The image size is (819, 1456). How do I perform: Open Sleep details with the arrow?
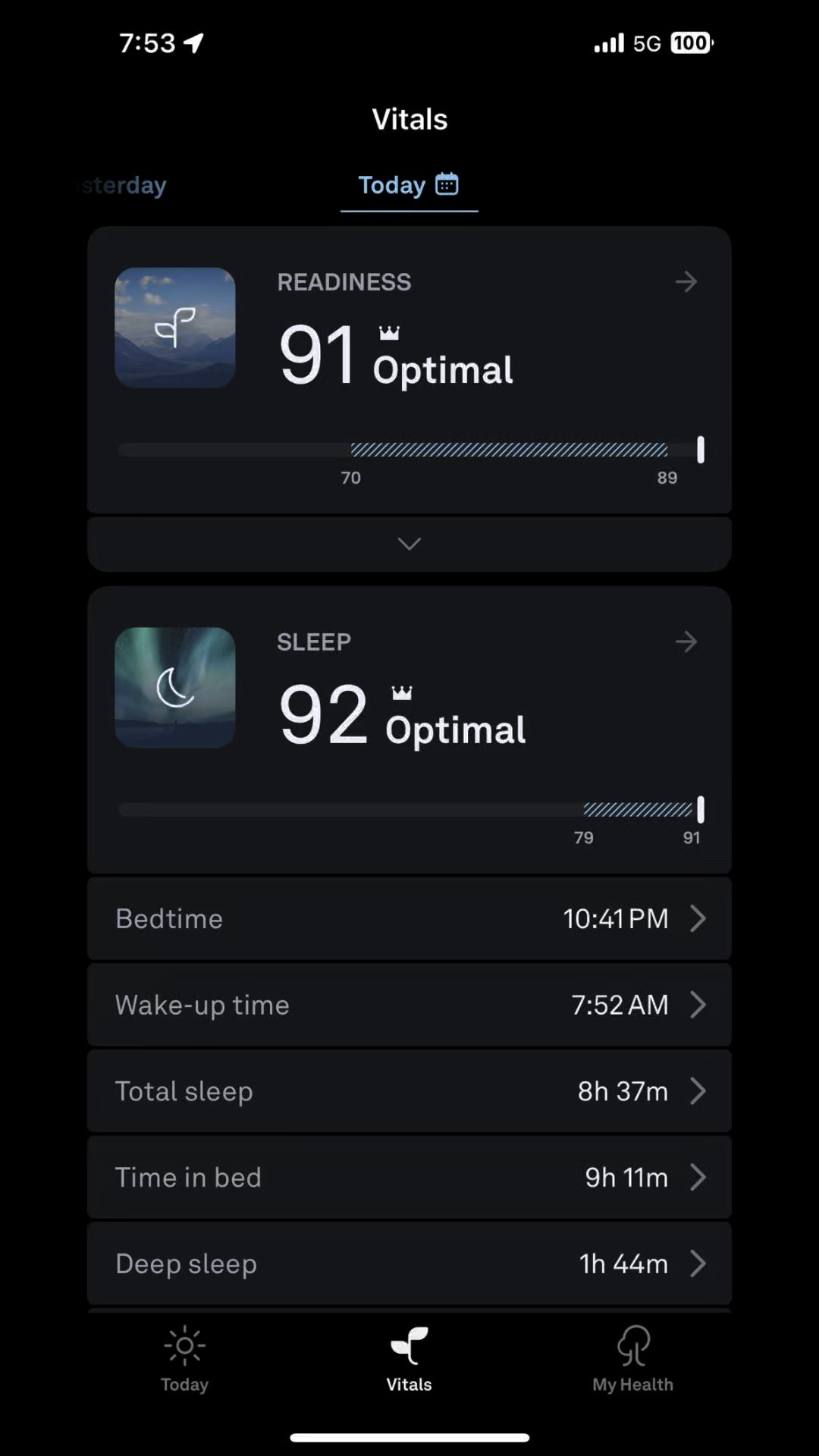pyautogui.click(x=686, y=642)
